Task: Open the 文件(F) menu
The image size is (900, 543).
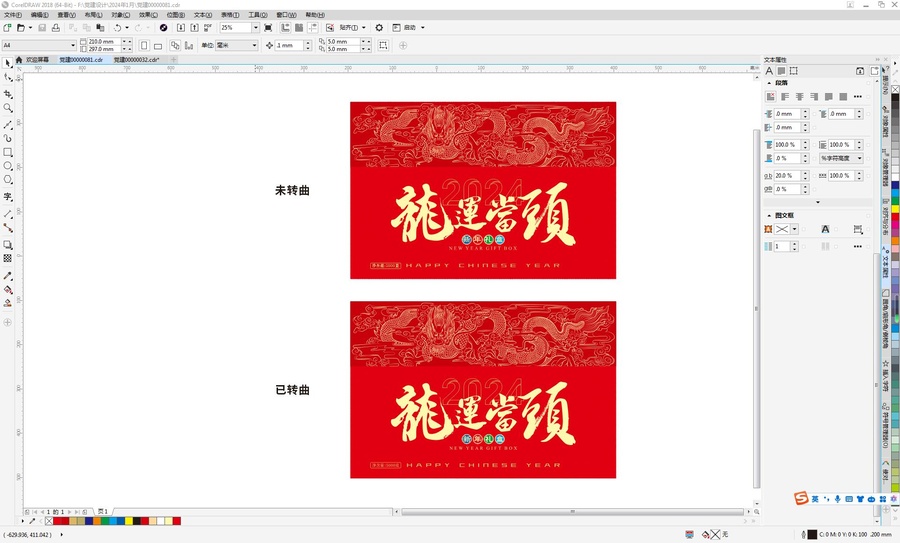Action: coord(13,15)
